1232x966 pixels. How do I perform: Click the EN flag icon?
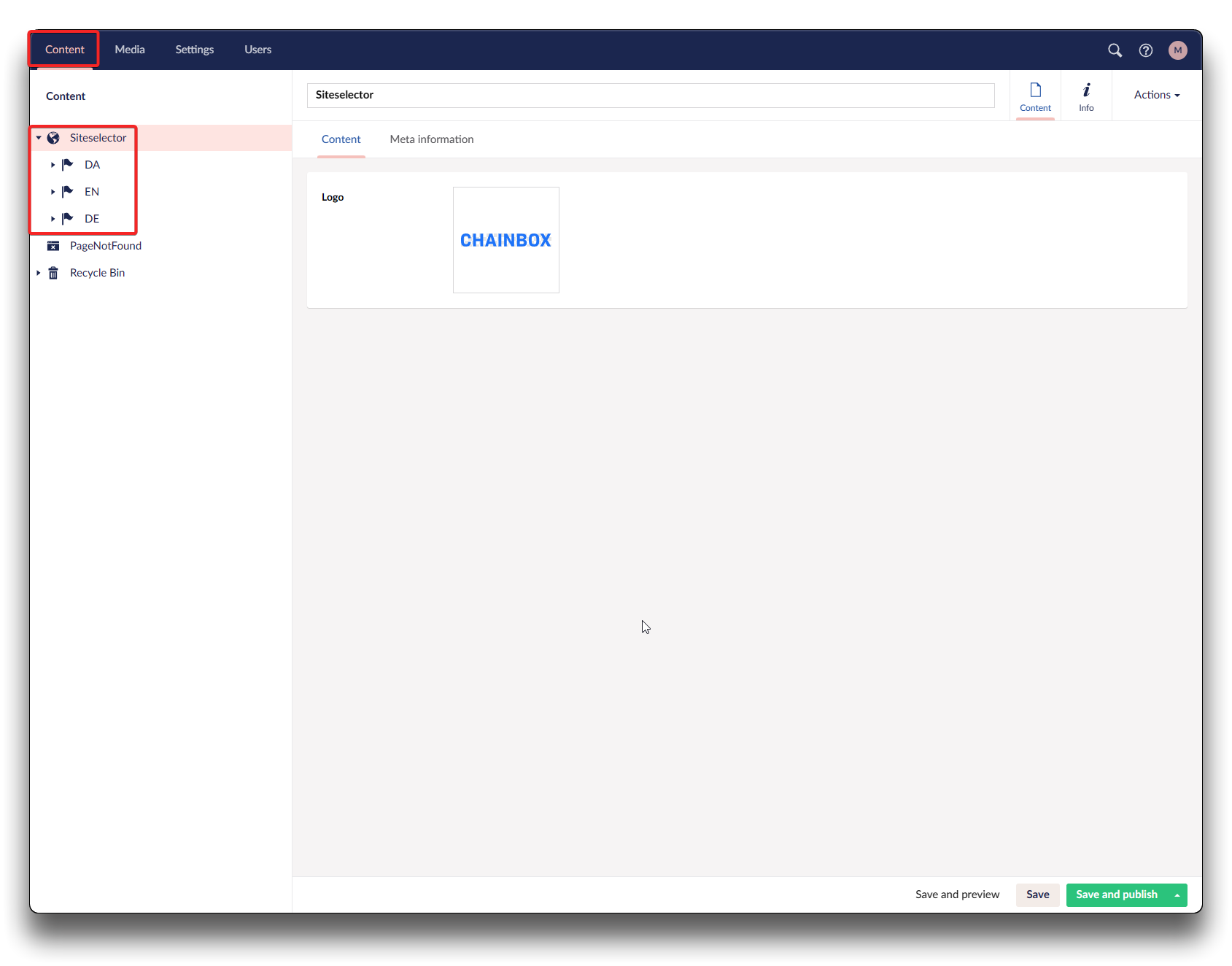click(68, 192)
